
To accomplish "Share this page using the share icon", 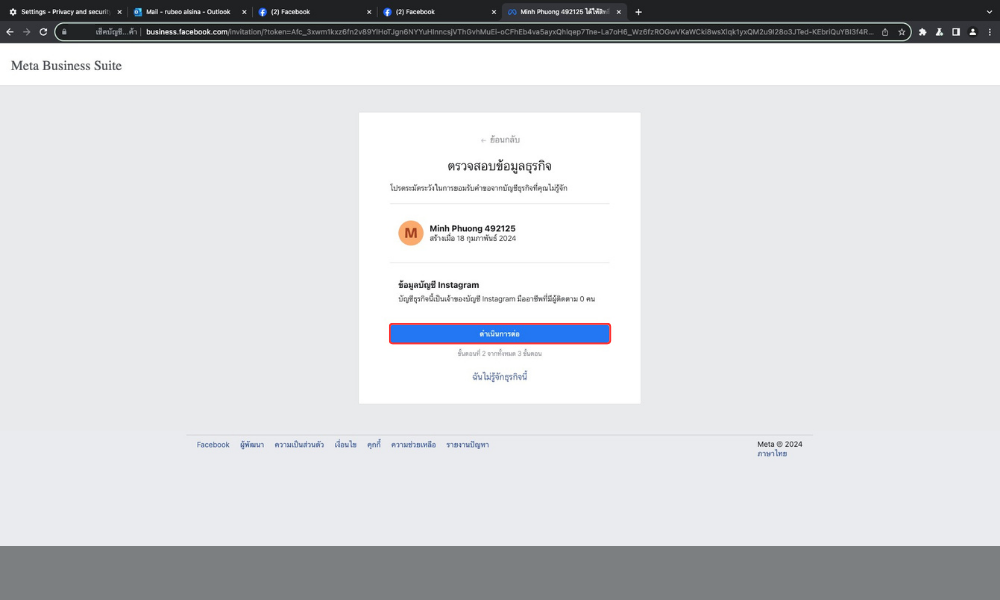I will click(x=885, y=32).
